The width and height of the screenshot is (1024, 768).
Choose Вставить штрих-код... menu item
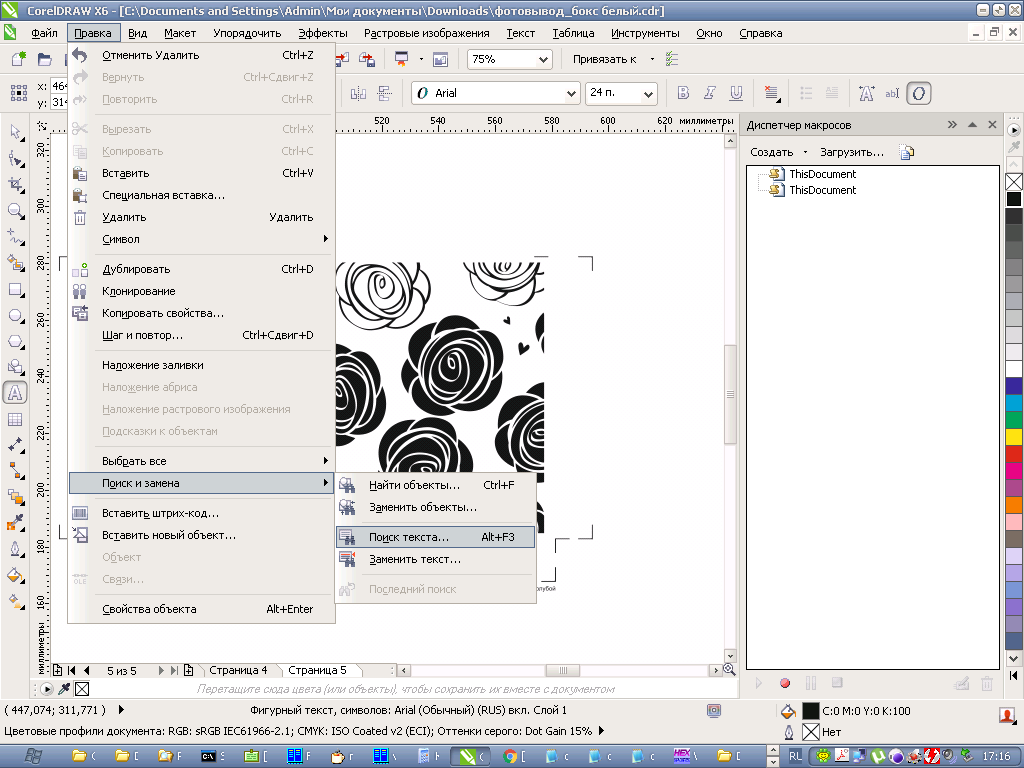click(x=202, y=513)
